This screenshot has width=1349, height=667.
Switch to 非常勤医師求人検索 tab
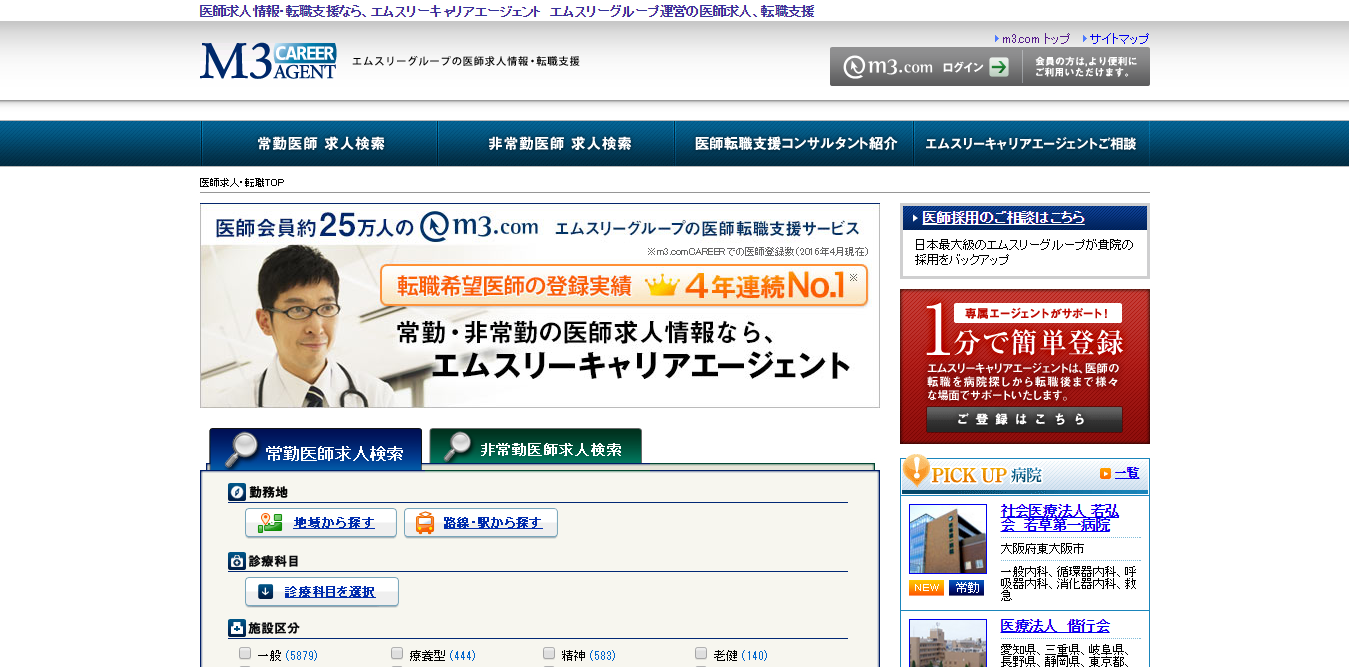pyautogui.click(x=536, y=447)
